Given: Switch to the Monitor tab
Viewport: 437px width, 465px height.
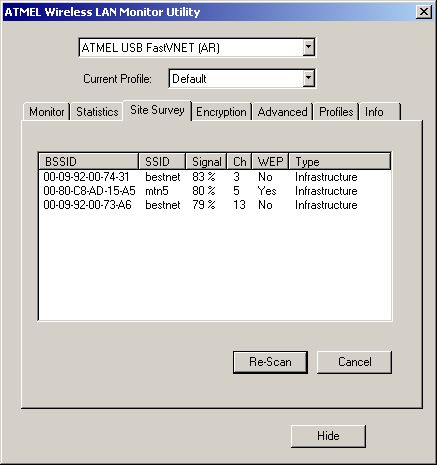Looking at the screenshot, I should point(46,112).
